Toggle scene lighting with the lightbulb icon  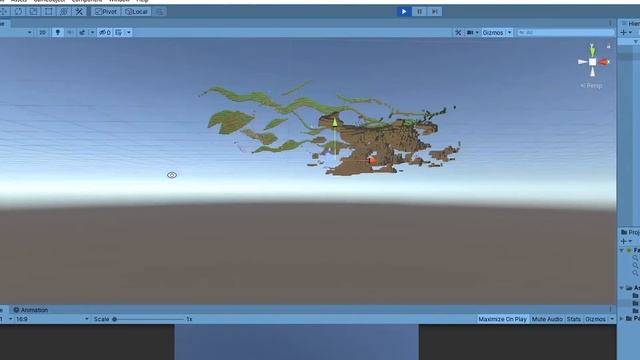pyautogui.click(x=58, y=32)
